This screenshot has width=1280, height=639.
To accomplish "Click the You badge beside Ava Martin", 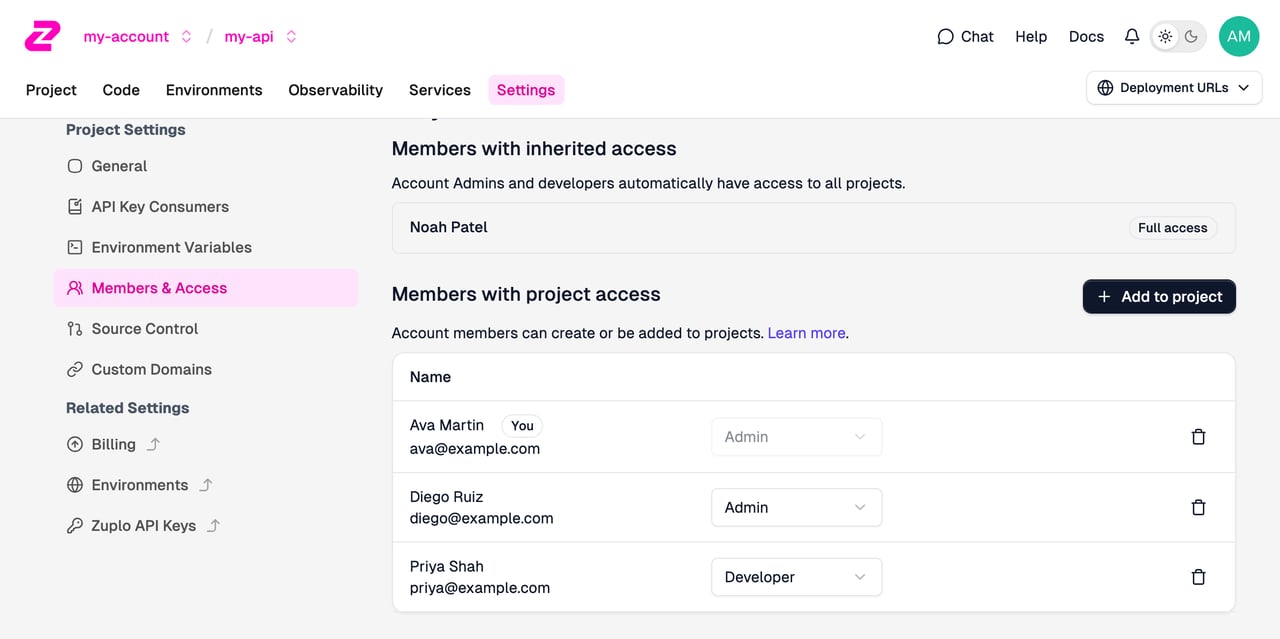I will [x=522, y=425].
